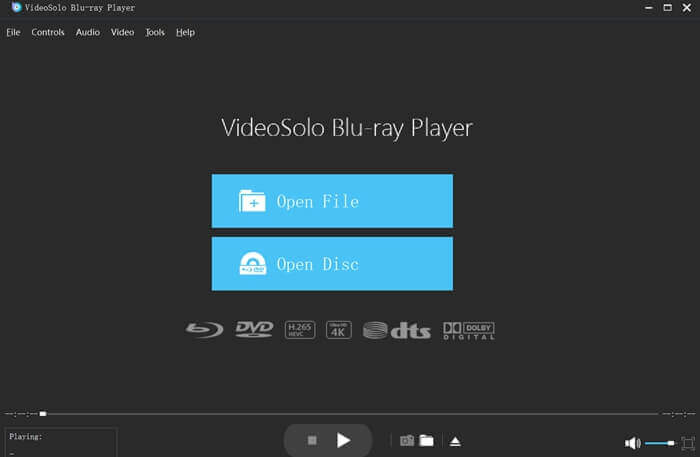The height and width of the screenshot is (457, 700).
Task: Toggle fullscreen mode icon
Action: point(688,443)
